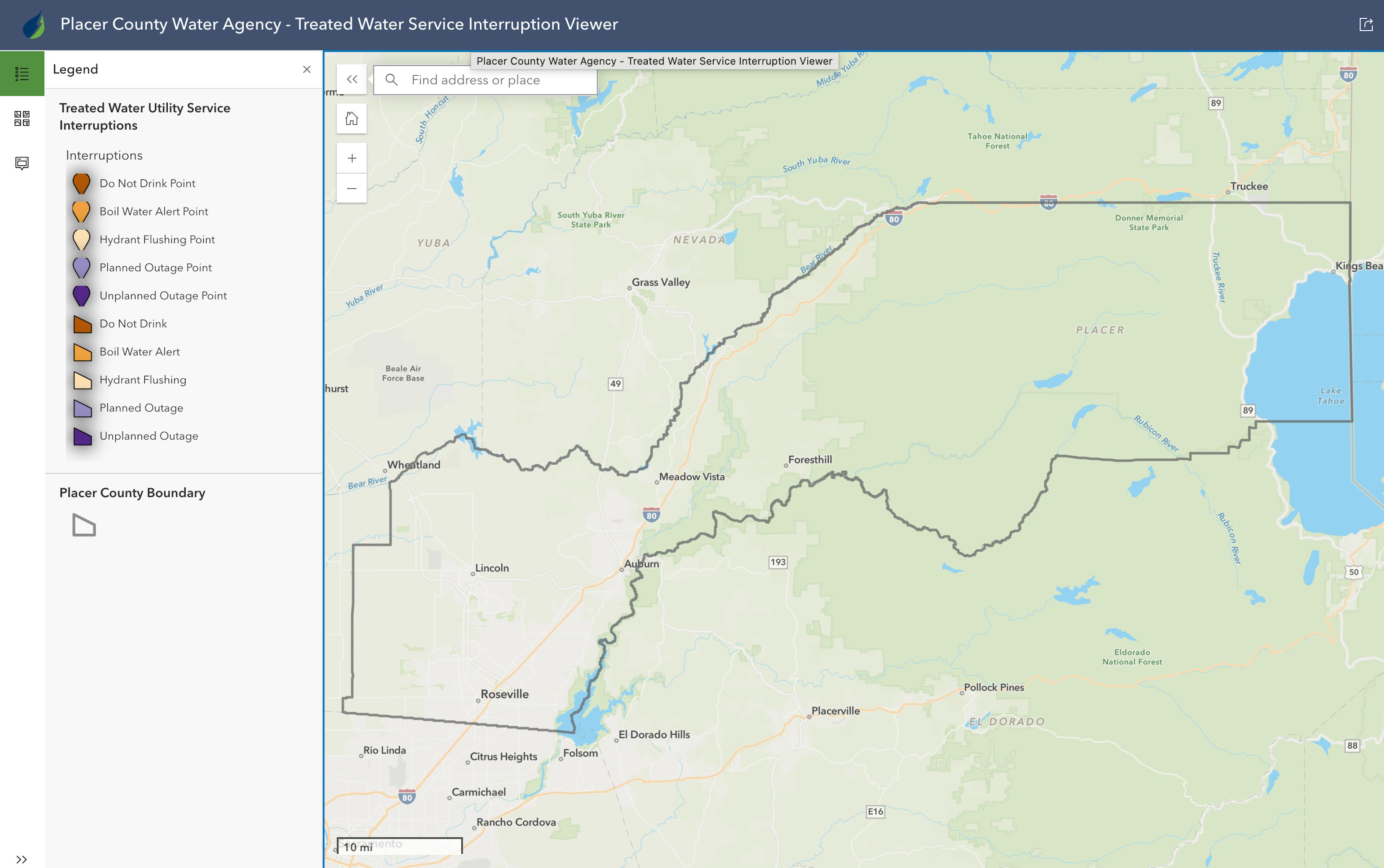Select the Do Not Drink Point legend entry
The width and height of the screenshot is (1384, 868).
[x=147, y=183]
